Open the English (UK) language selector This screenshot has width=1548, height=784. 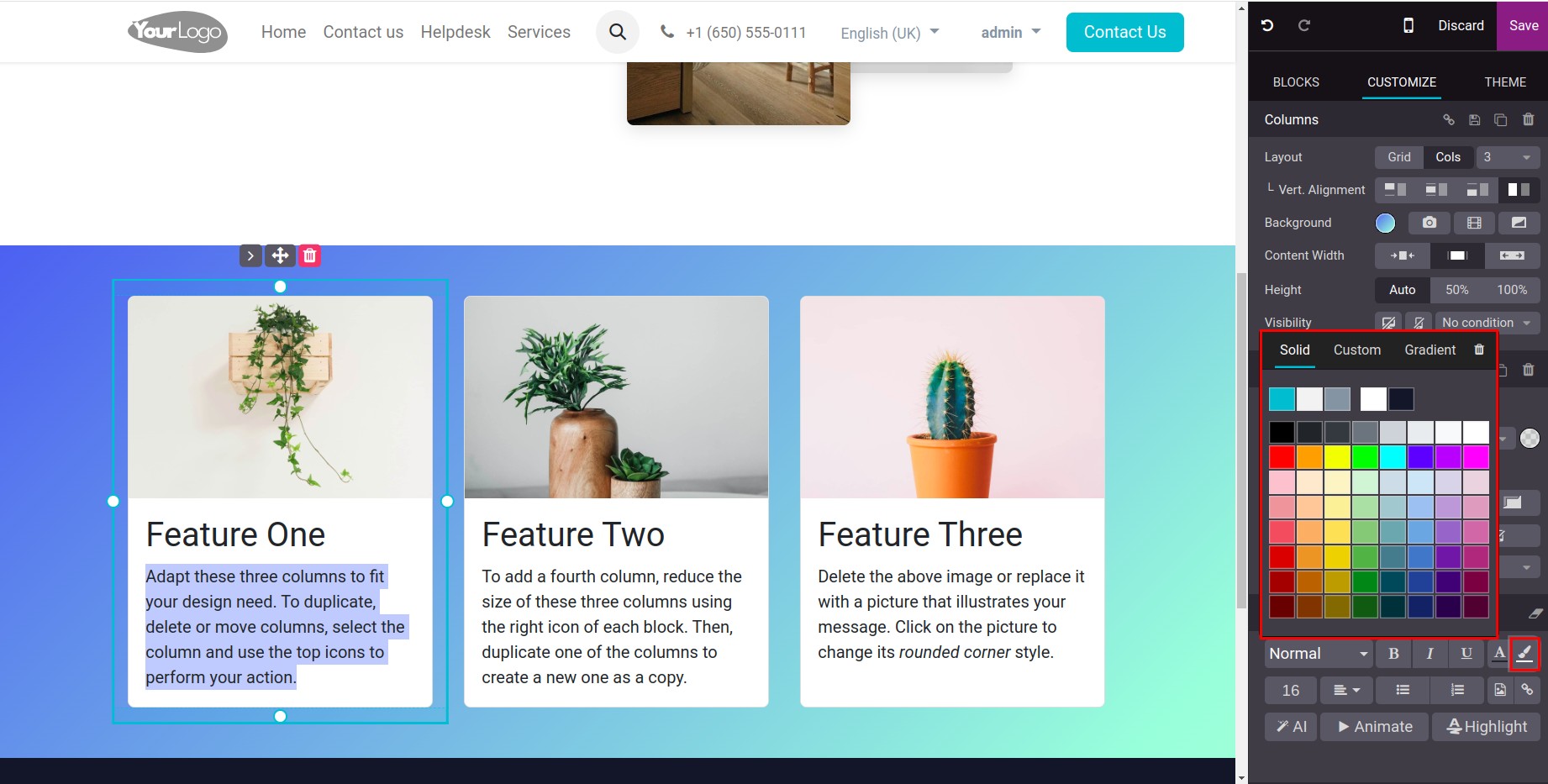click(x=889, y=33)
